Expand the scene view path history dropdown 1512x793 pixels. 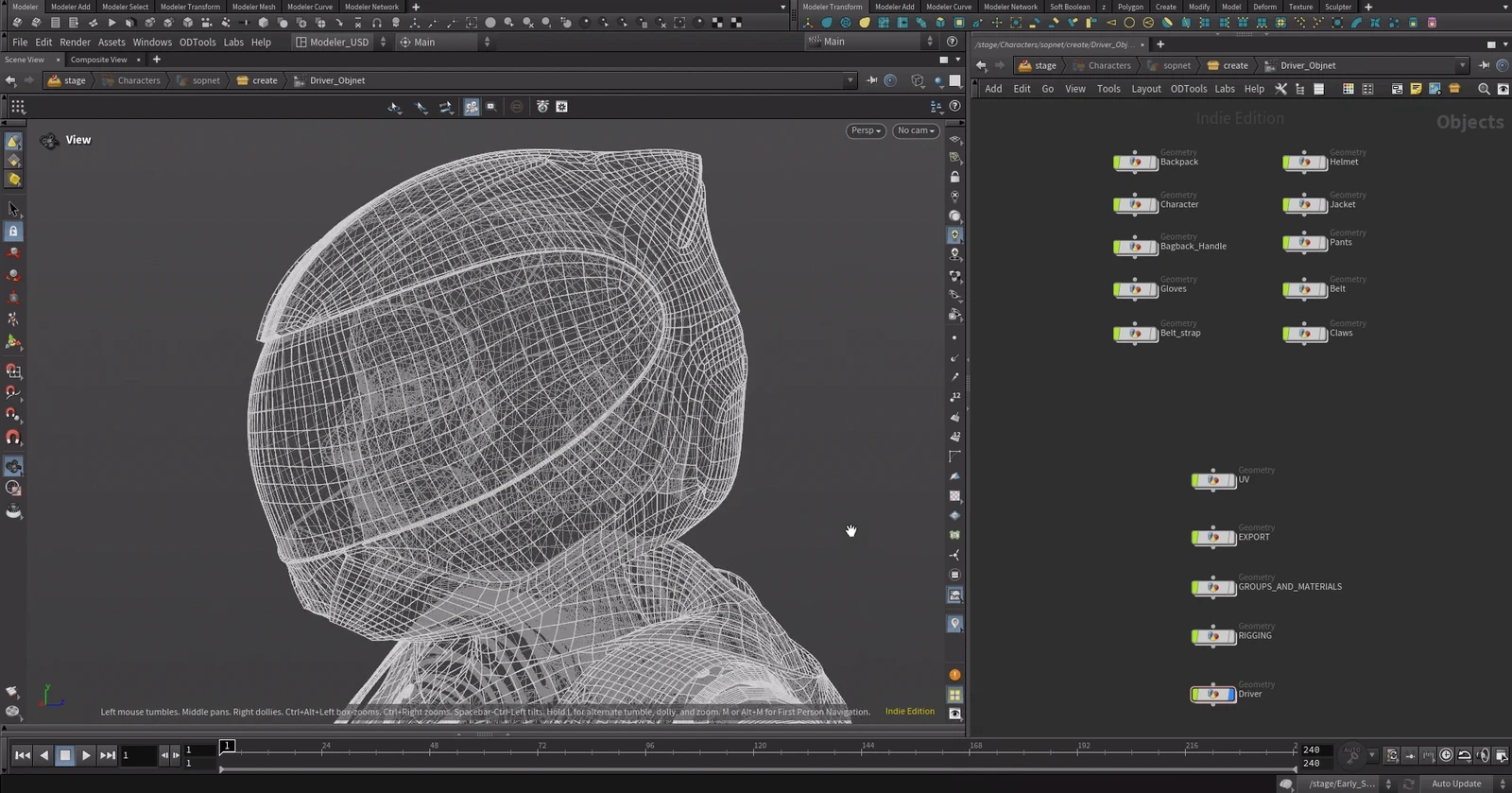(x=850, y=80)
